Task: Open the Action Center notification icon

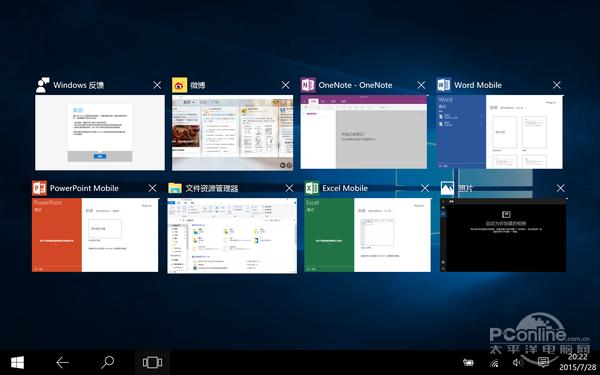Action: click(543, 362)
